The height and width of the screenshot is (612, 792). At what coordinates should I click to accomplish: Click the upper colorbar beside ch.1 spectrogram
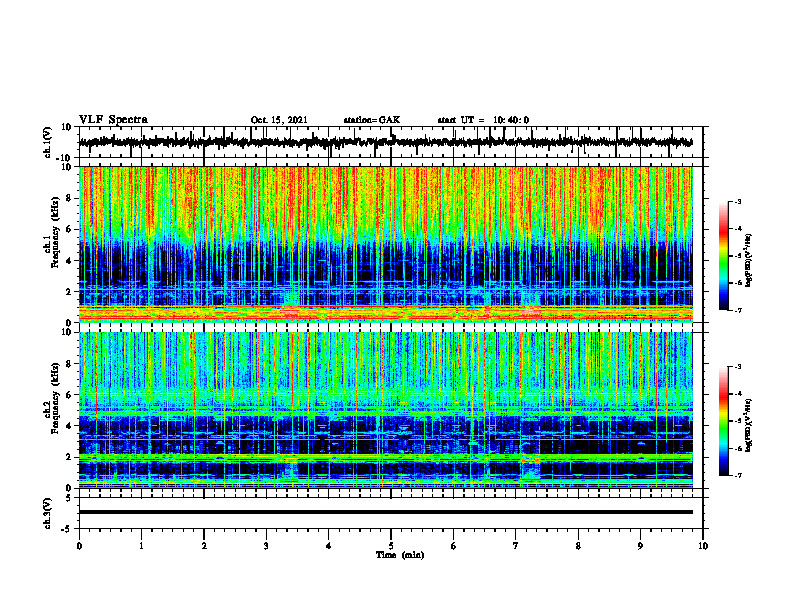(723, 256)
